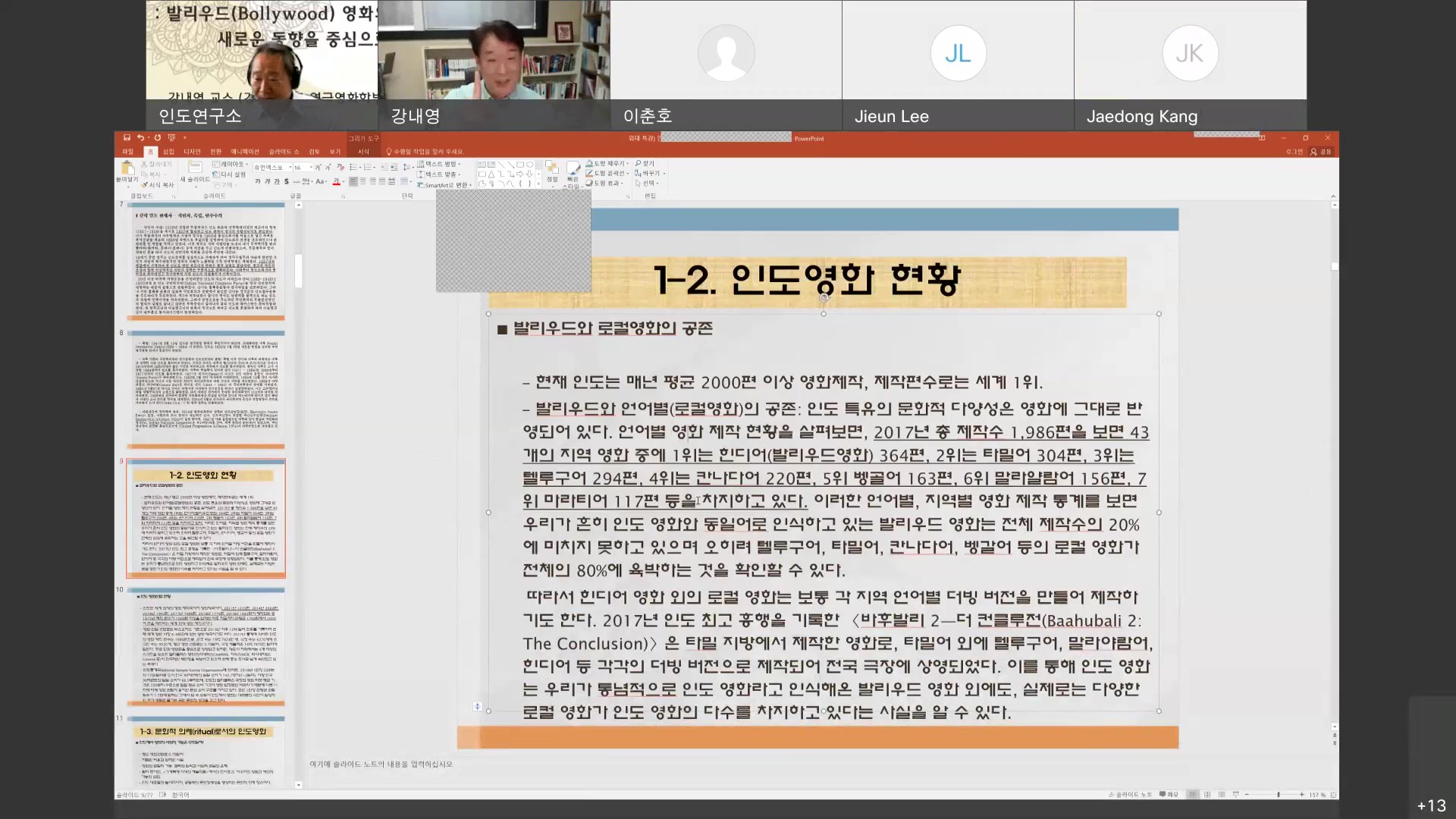Open Quick Styles (빠른 스타일) gallery

(573, 174)
